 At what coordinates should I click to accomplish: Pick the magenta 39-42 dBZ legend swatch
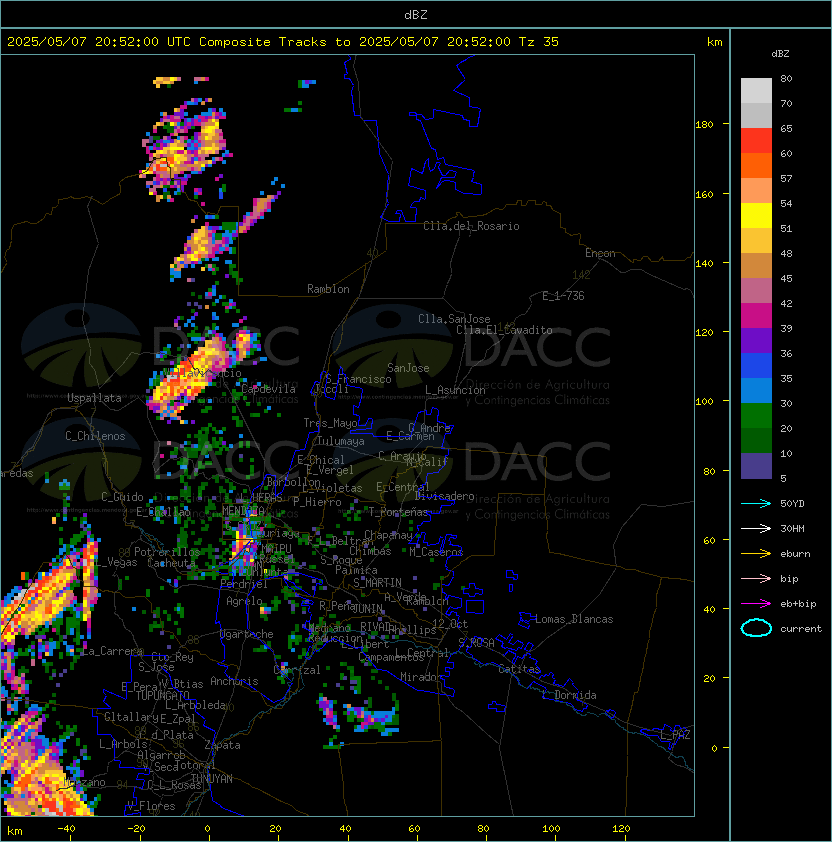tap(756, 316)
